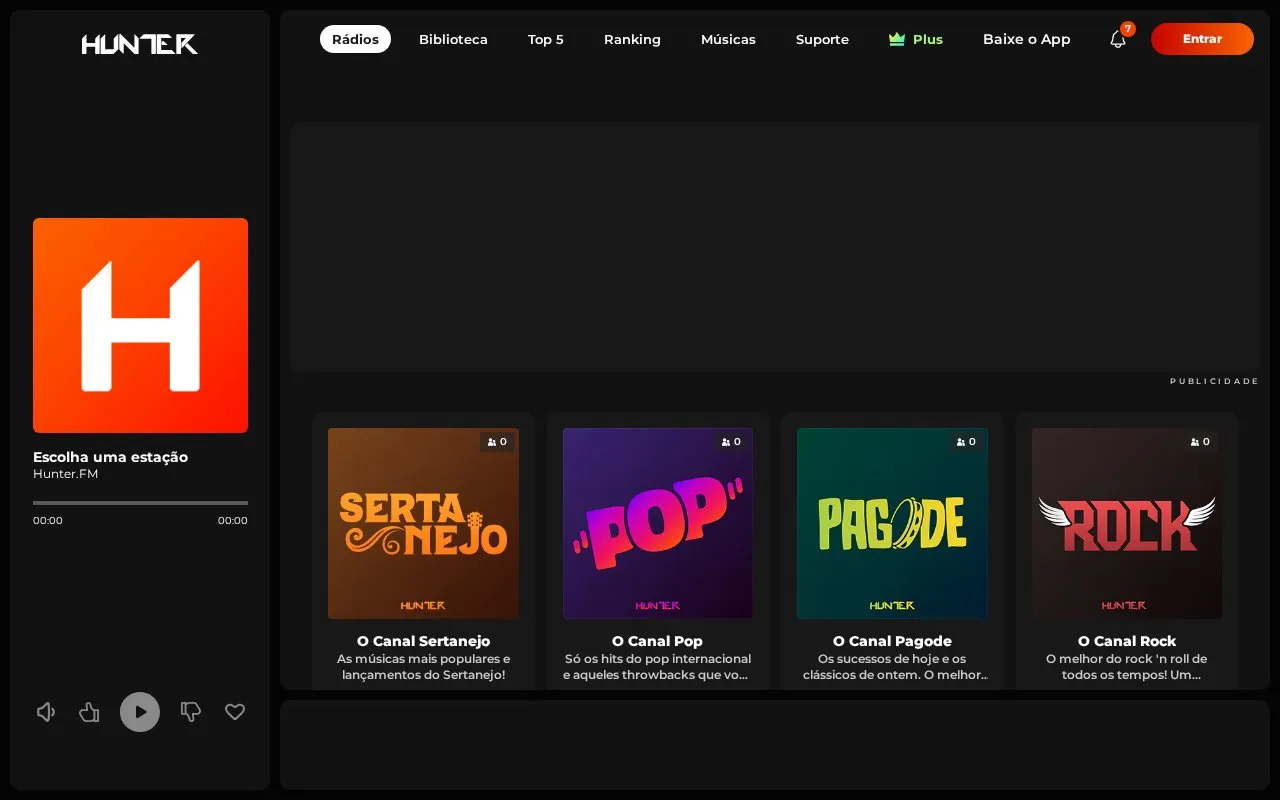Click the Hunter.FM station label

point(66,474)
